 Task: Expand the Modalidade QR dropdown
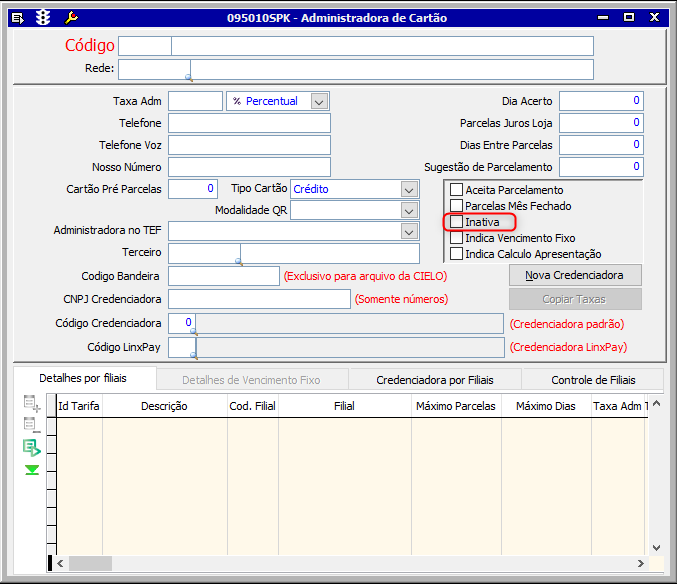pyautogui.click(x=408, y=210)
